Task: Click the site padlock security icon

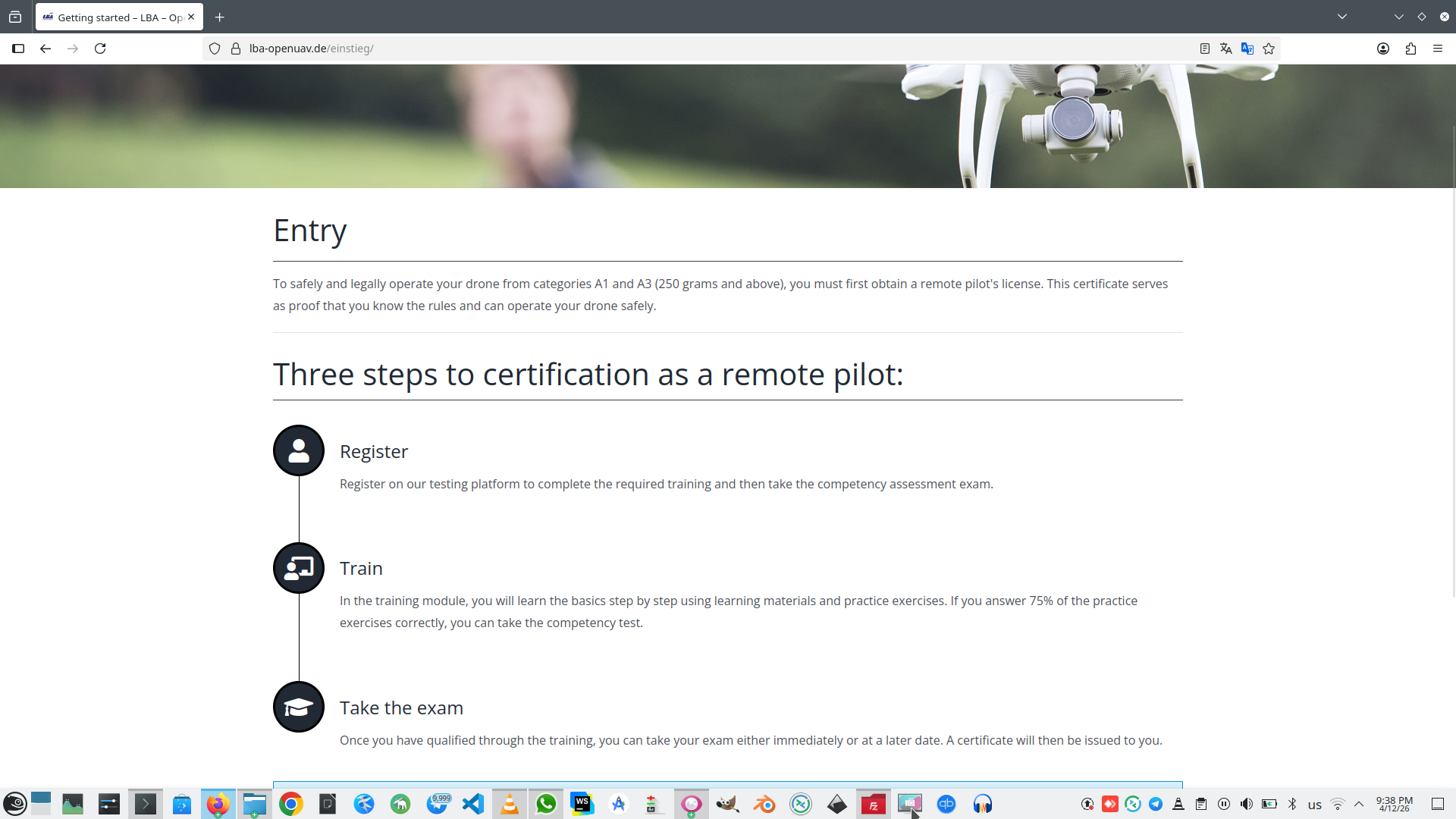Action: [x=236, y=49]
